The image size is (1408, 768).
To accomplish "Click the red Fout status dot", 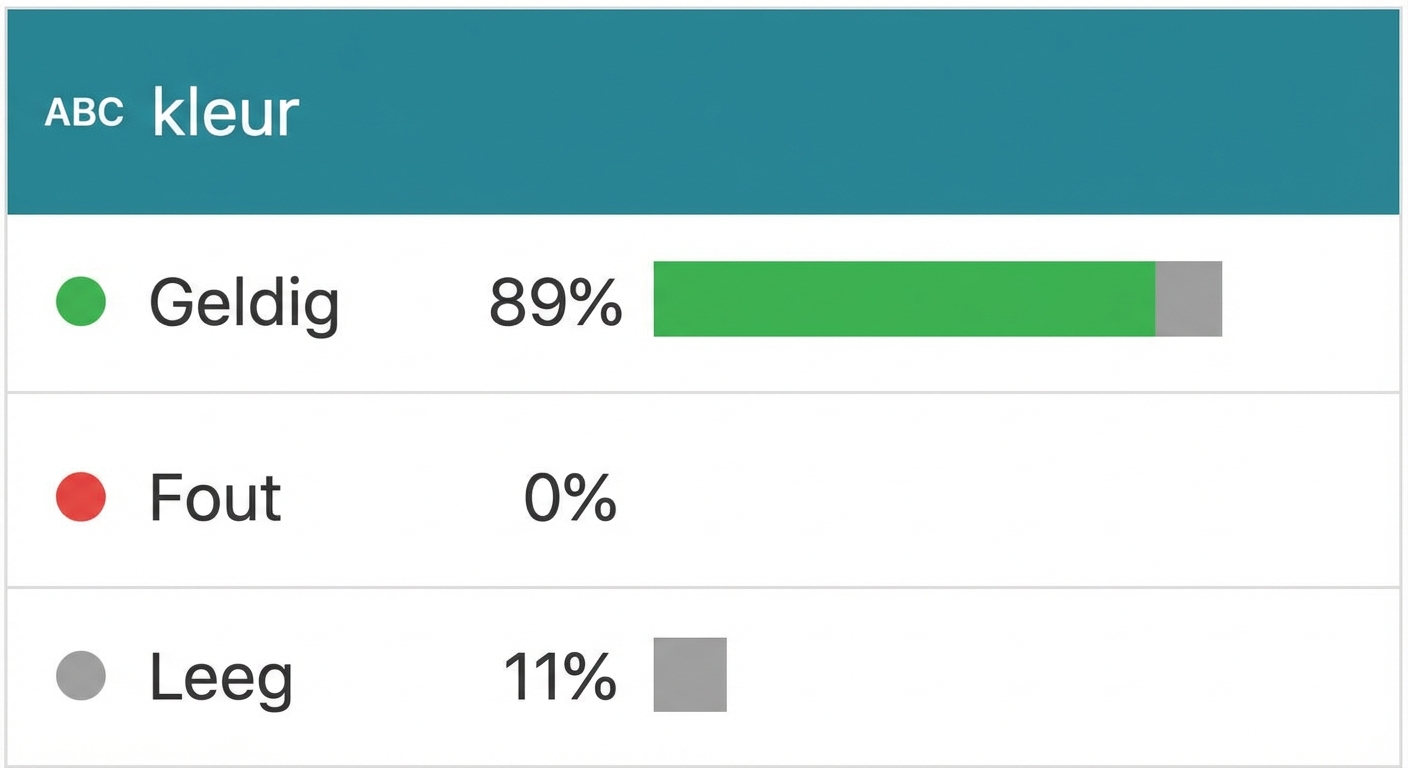I will point(81,497).
